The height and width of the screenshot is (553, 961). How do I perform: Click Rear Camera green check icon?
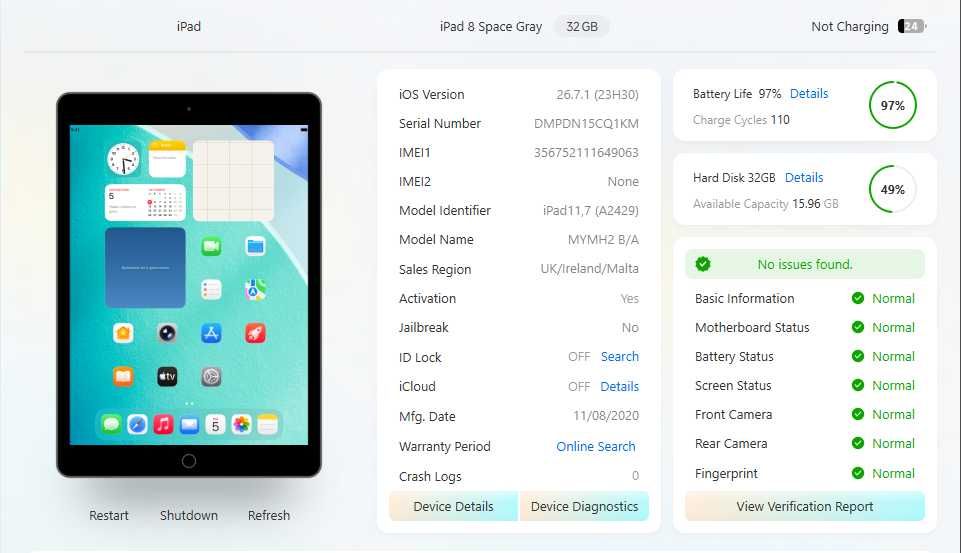(x=858, y=443)
